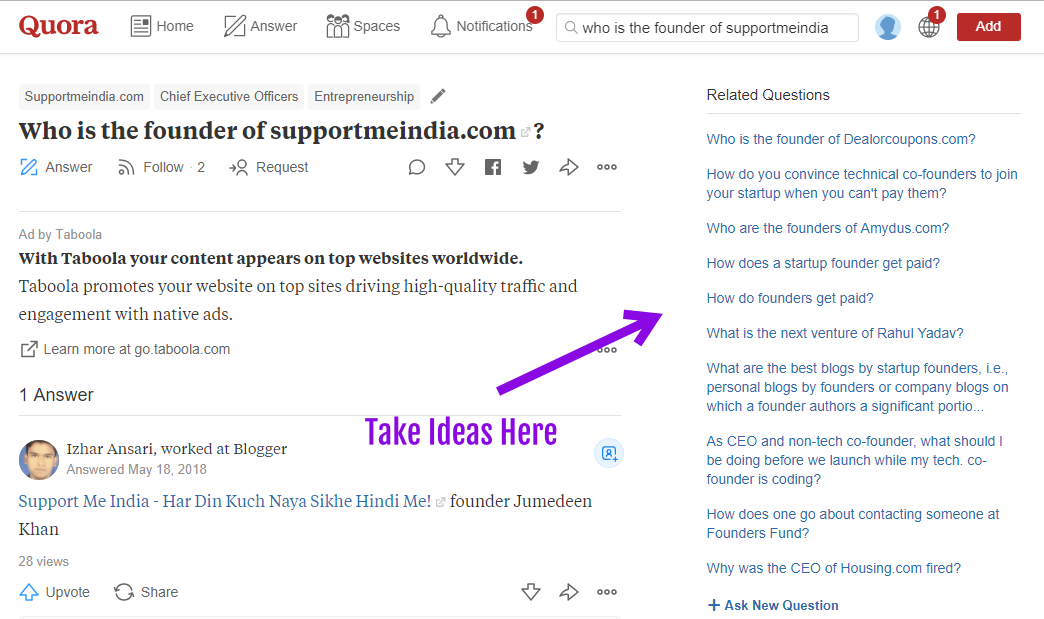This screenshot has width=1044, height=619.
Task: Edit topics with the pencil icon
Action: (x=437, y=97)
